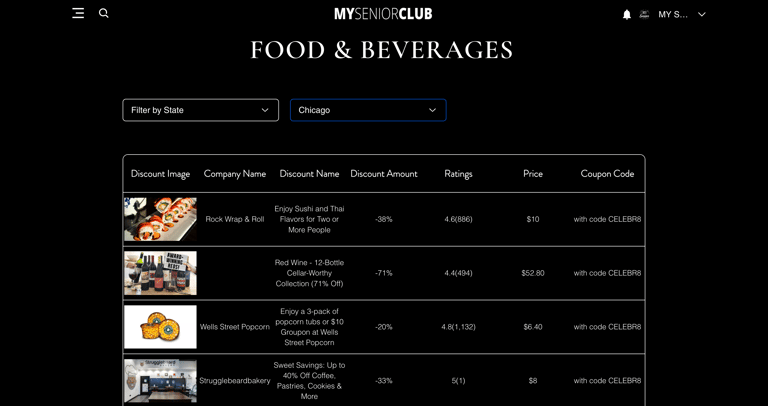This screenshot has width=768, height=406.
Task: Click Red Wine 12-Bottle Collection discount
Action: coord(309,273)
